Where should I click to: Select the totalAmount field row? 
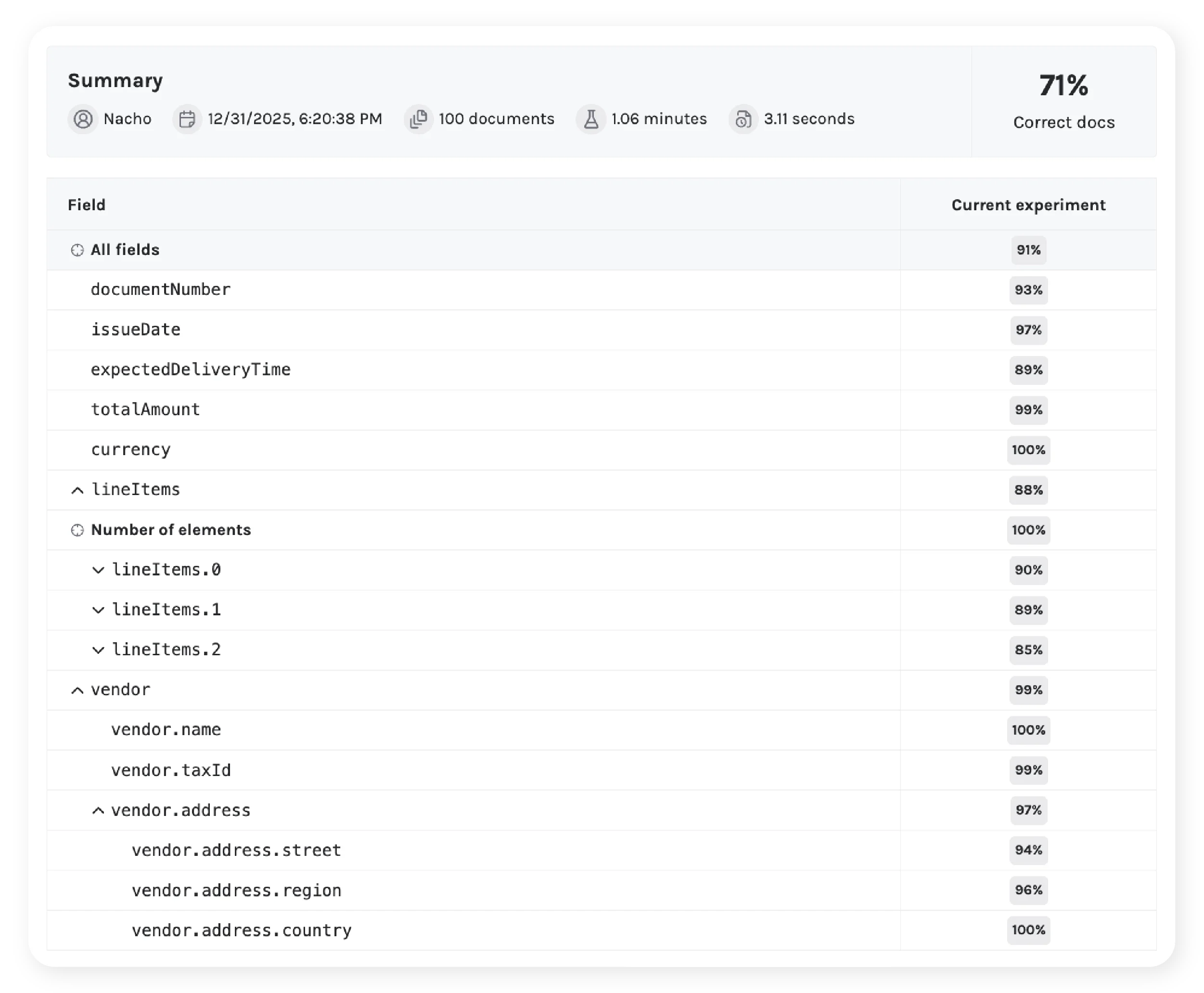click(x=602, y=410)
